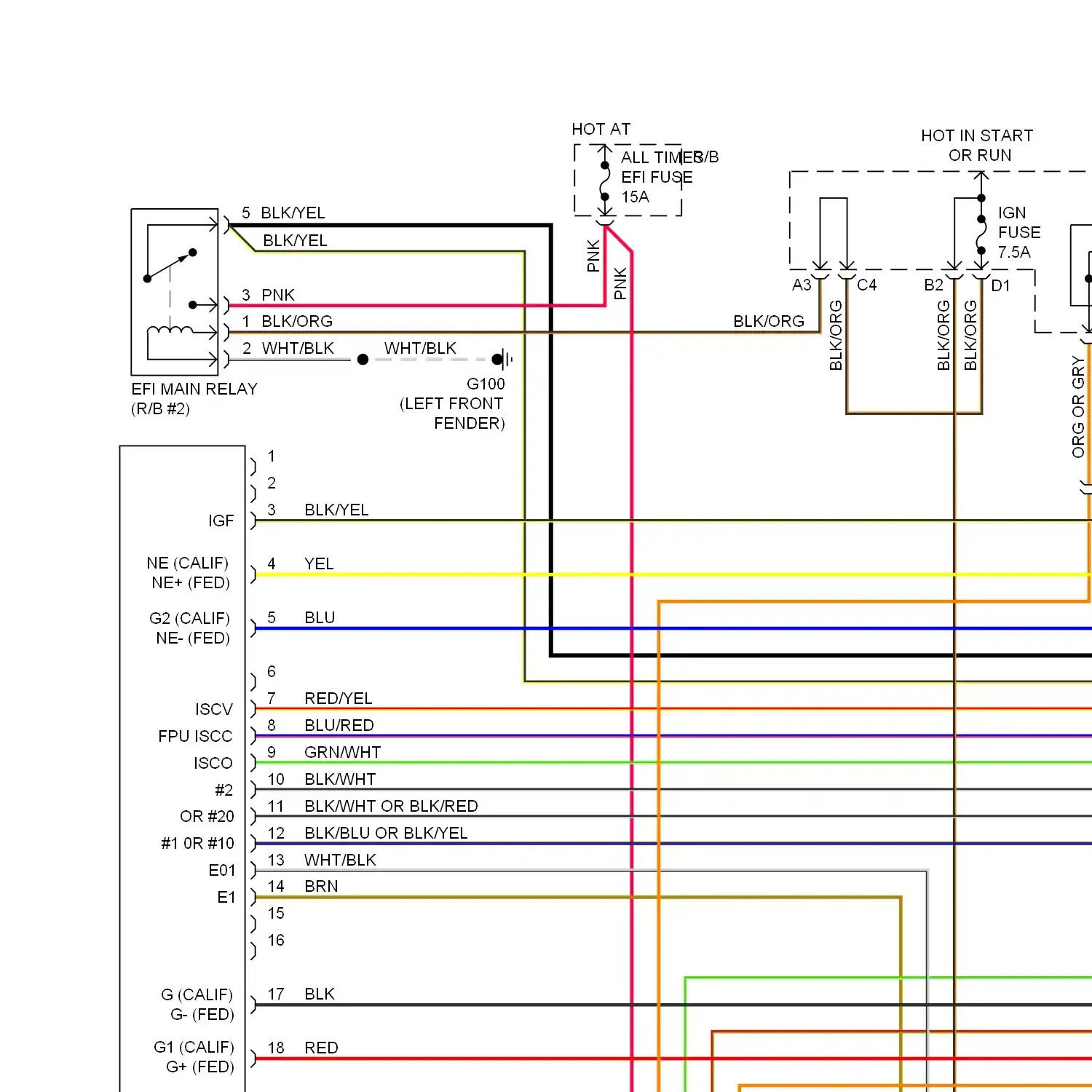Screen dimensions: 1092x1092
Task: Select the 'FPU ISCC' label
Action: point(195,737)
